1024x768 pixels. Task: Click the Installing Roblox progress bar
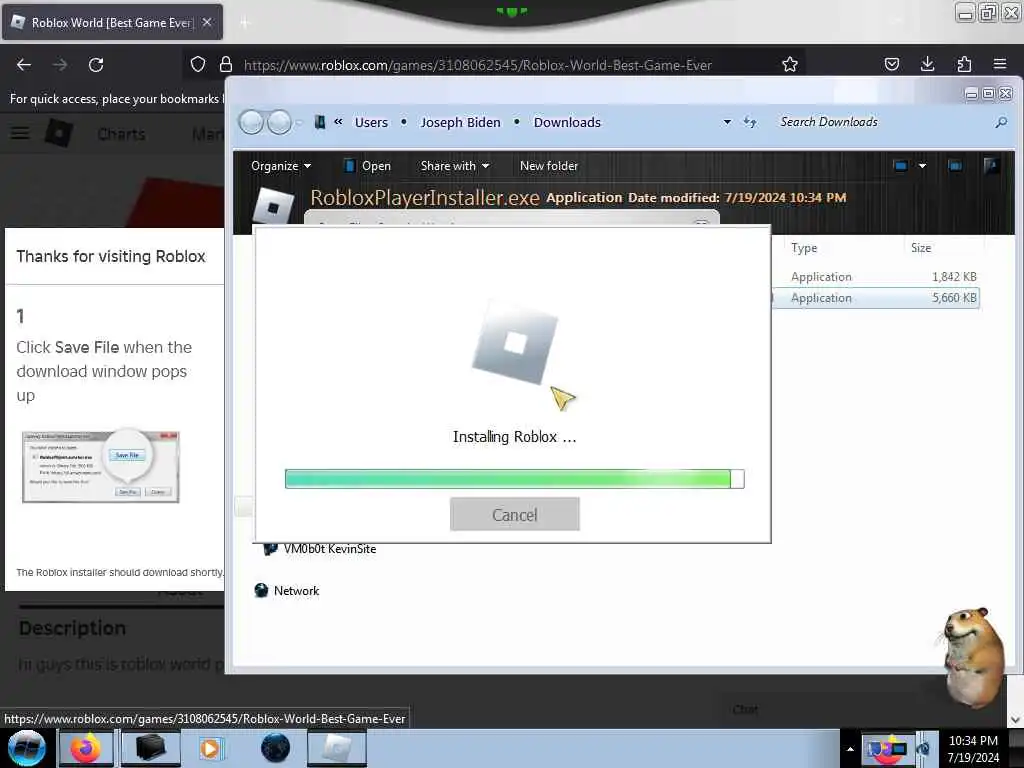514,479
